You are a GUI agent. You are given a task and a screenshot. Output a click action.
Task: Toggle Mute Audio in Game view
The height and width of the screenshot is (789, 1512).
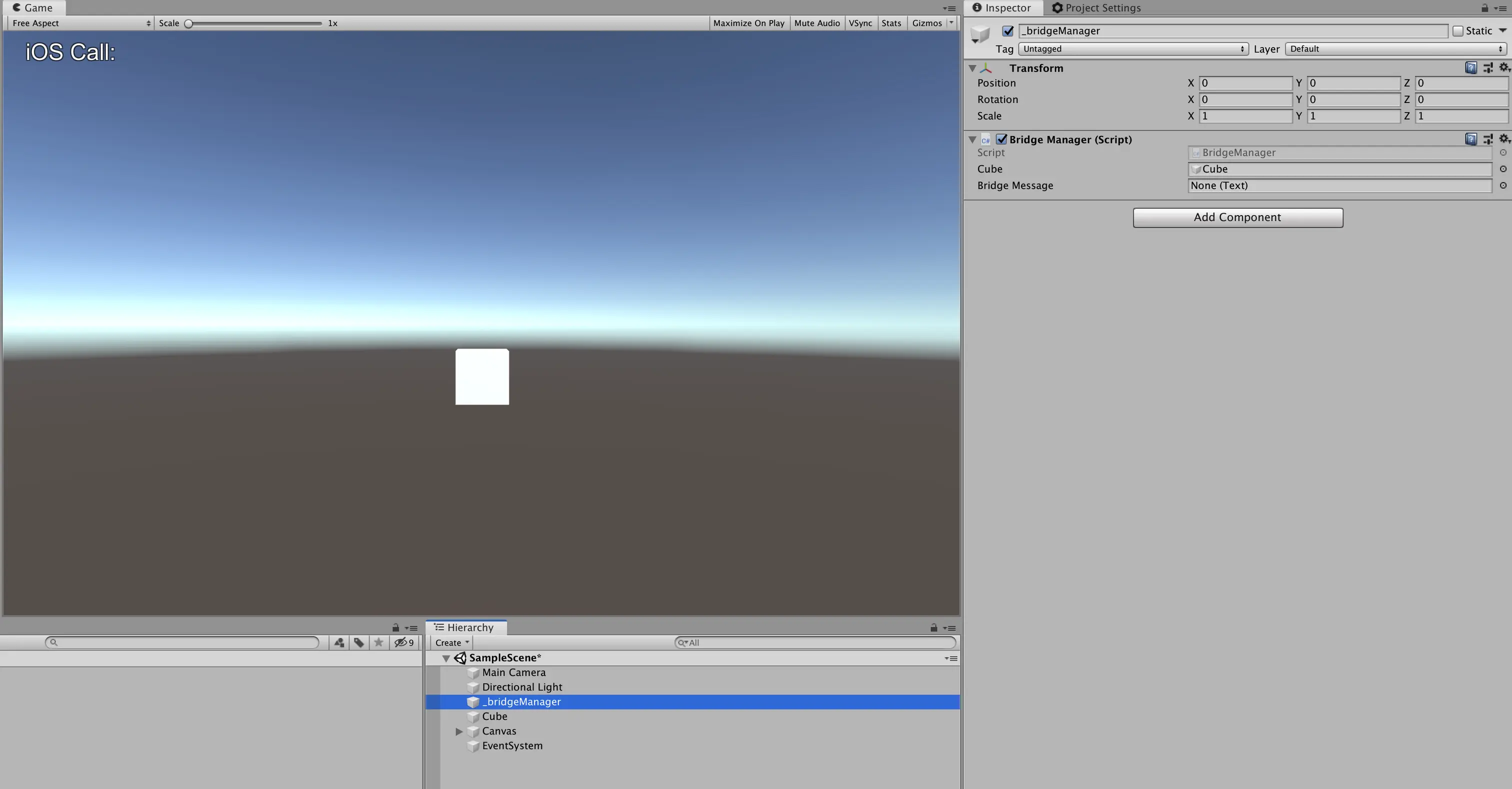pos(816,23)
